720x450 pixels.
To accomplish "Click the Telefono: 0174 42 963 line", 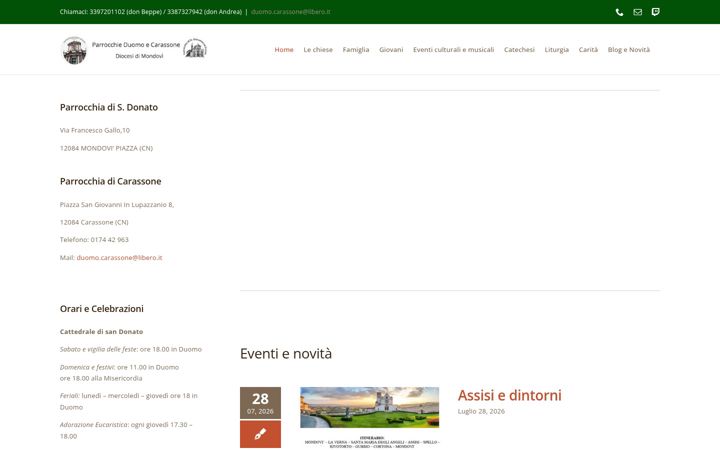I will [x=94, y=240].
